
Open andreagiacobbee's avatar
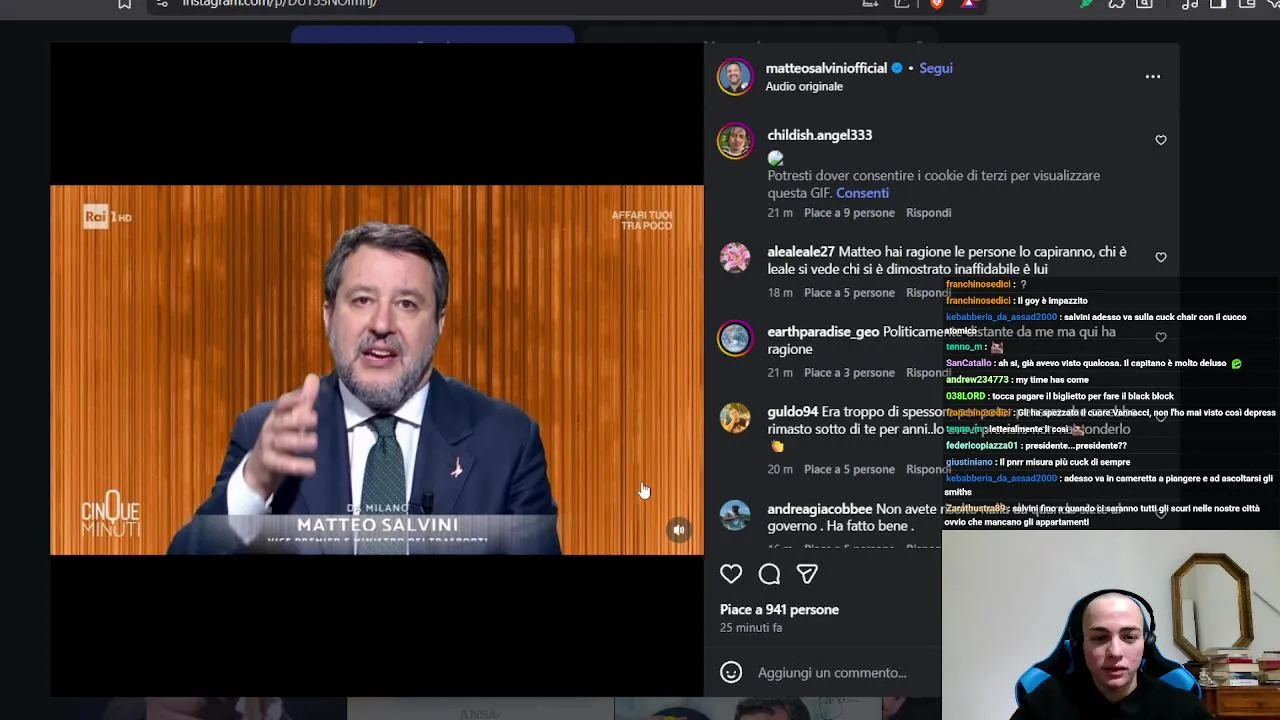coord(735,515)
